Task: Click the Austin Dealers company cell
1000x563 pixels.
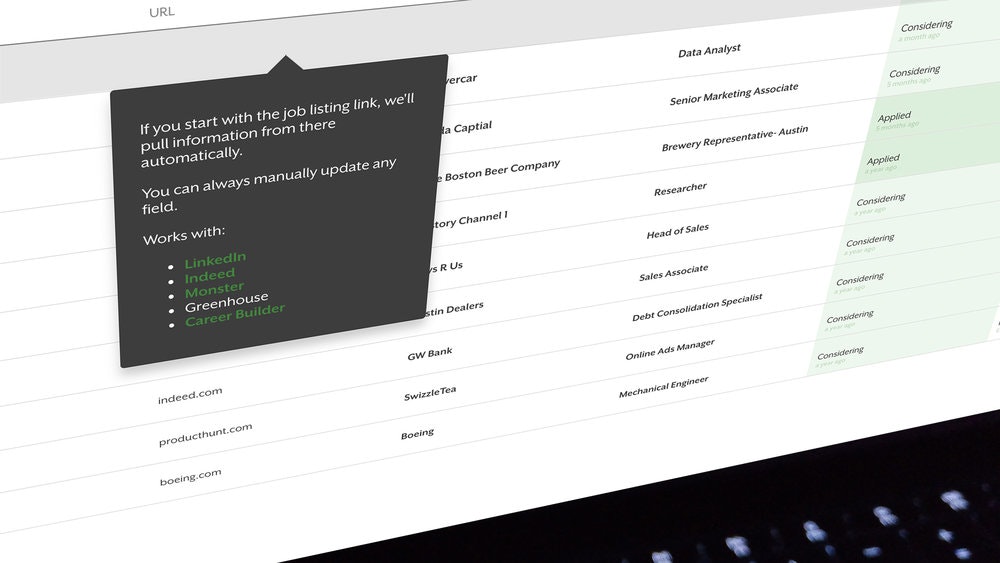Action: point(453,309)
